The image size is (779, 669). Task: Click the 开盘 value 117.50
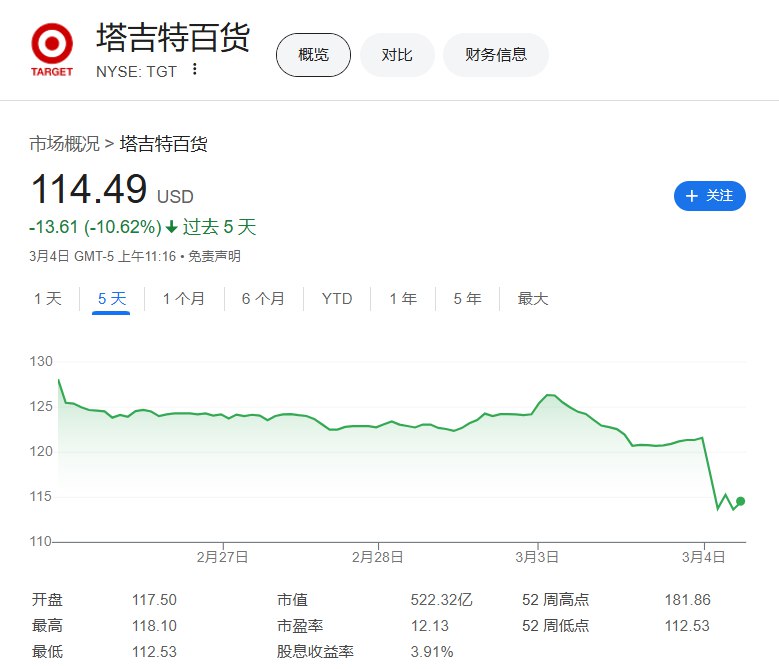click(x=155, y=599)
